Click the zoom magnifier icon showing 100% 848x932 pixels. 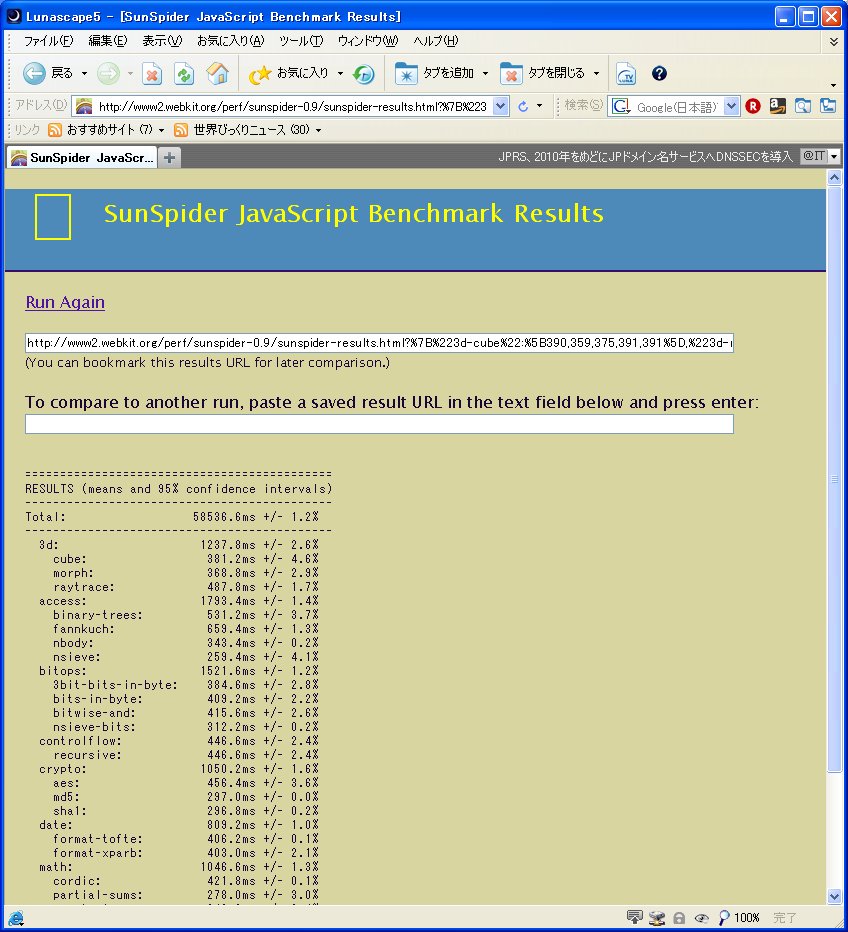pyautogui.click(x=723, y=918)
